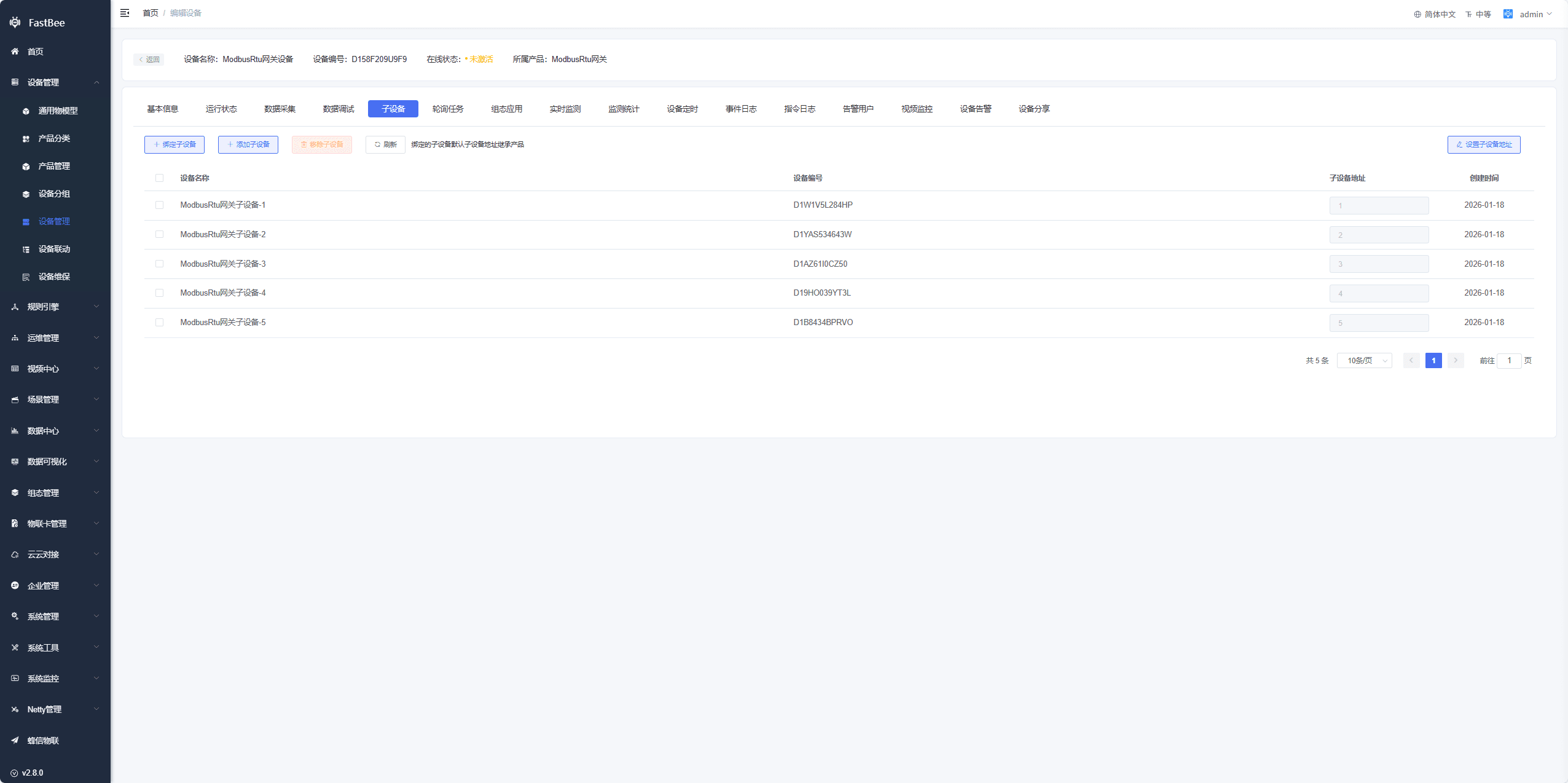The image size is (1568, 783).
Task: Toggle the select-all checkbox in table header
Action: (x=160, y=178)
